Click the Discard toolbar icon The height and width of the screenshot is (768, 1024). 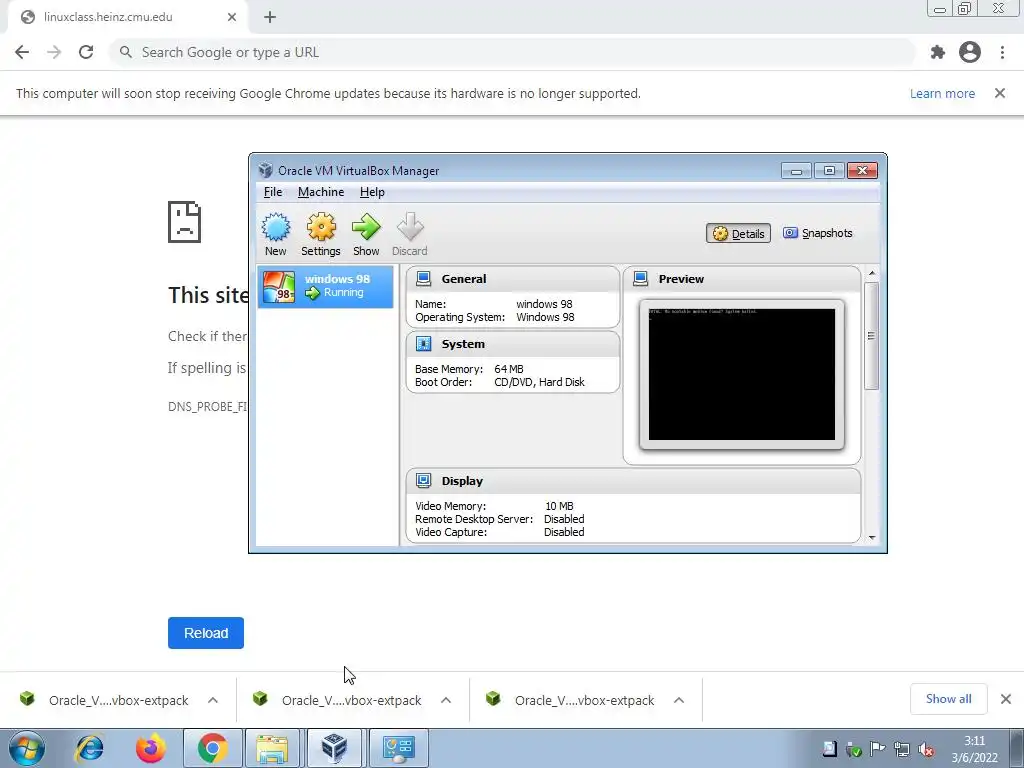tap(410, 227)
